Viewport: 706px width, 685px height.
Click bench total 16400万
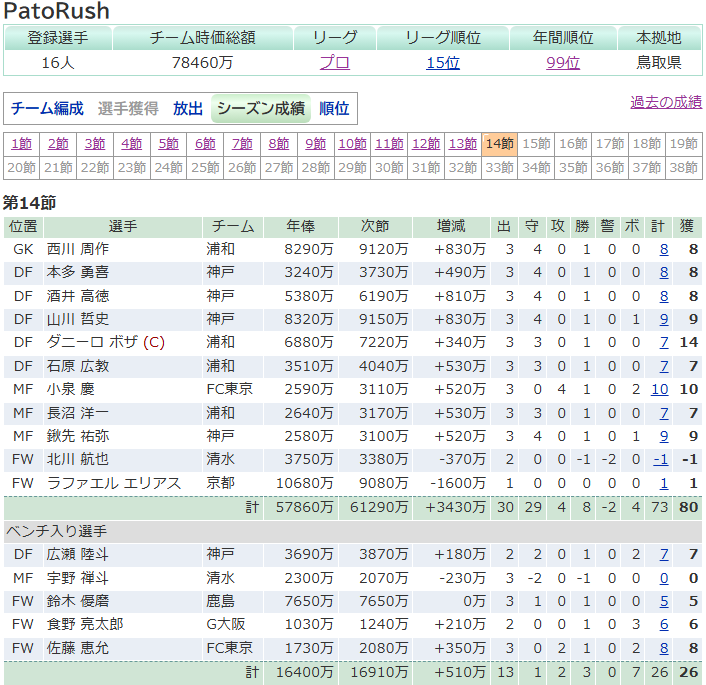click(304, 672)
